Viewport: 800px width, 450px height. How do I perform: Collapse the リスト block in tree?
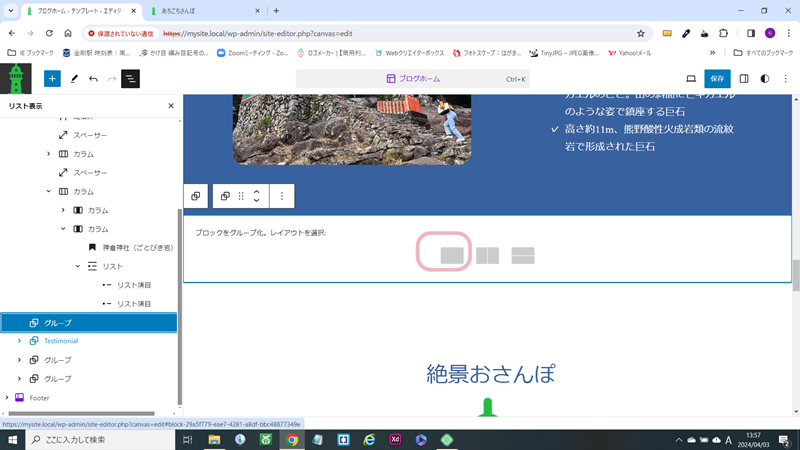tap(78, 266)
